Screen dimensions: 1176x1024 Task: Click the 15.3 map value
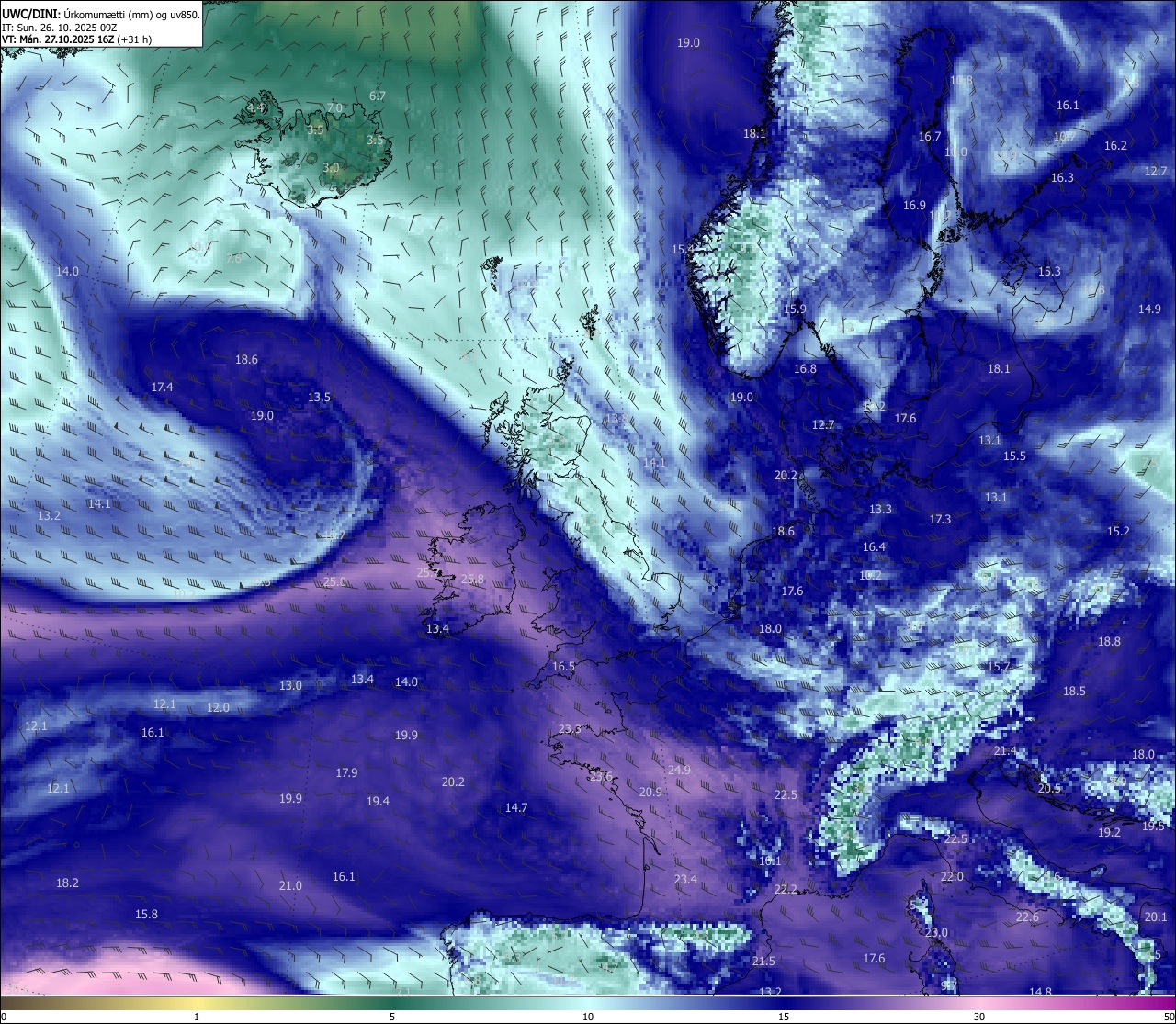[x=1049, y=271]
